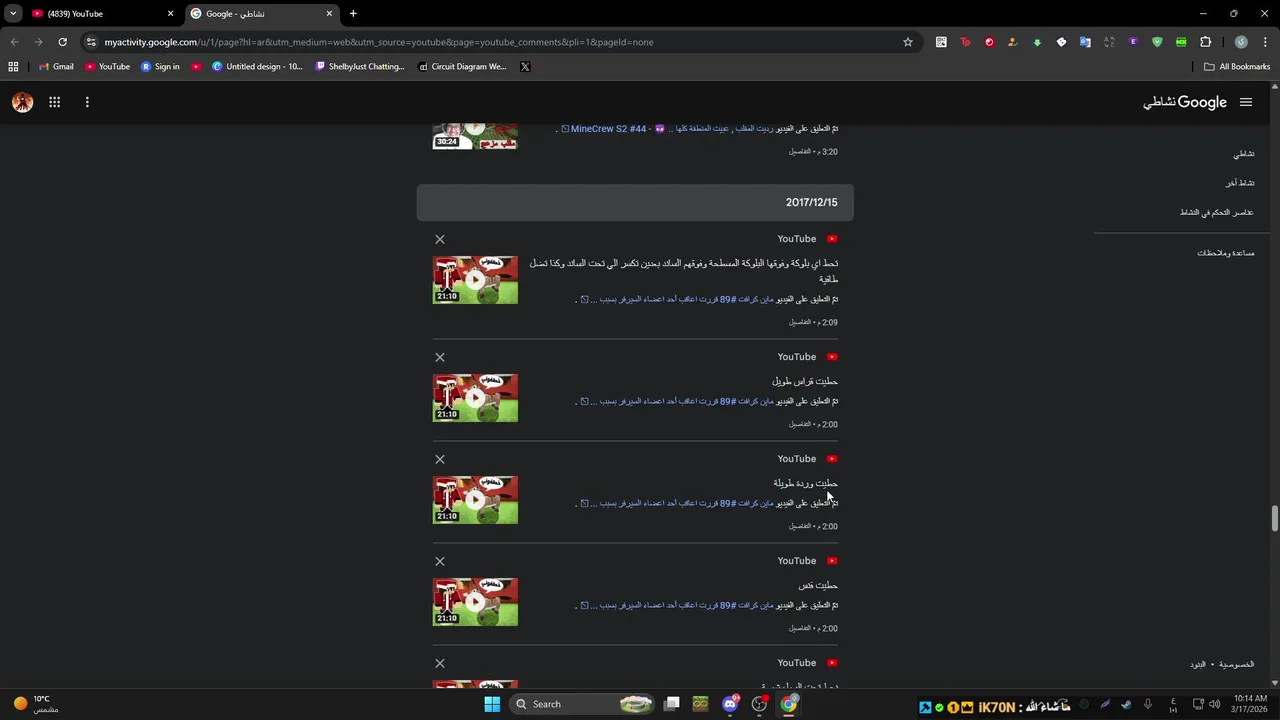Open the YouTube bookmark in the bookmarks bar
Viewport: 1280px width, 720px height.
(x=107, y=67)
